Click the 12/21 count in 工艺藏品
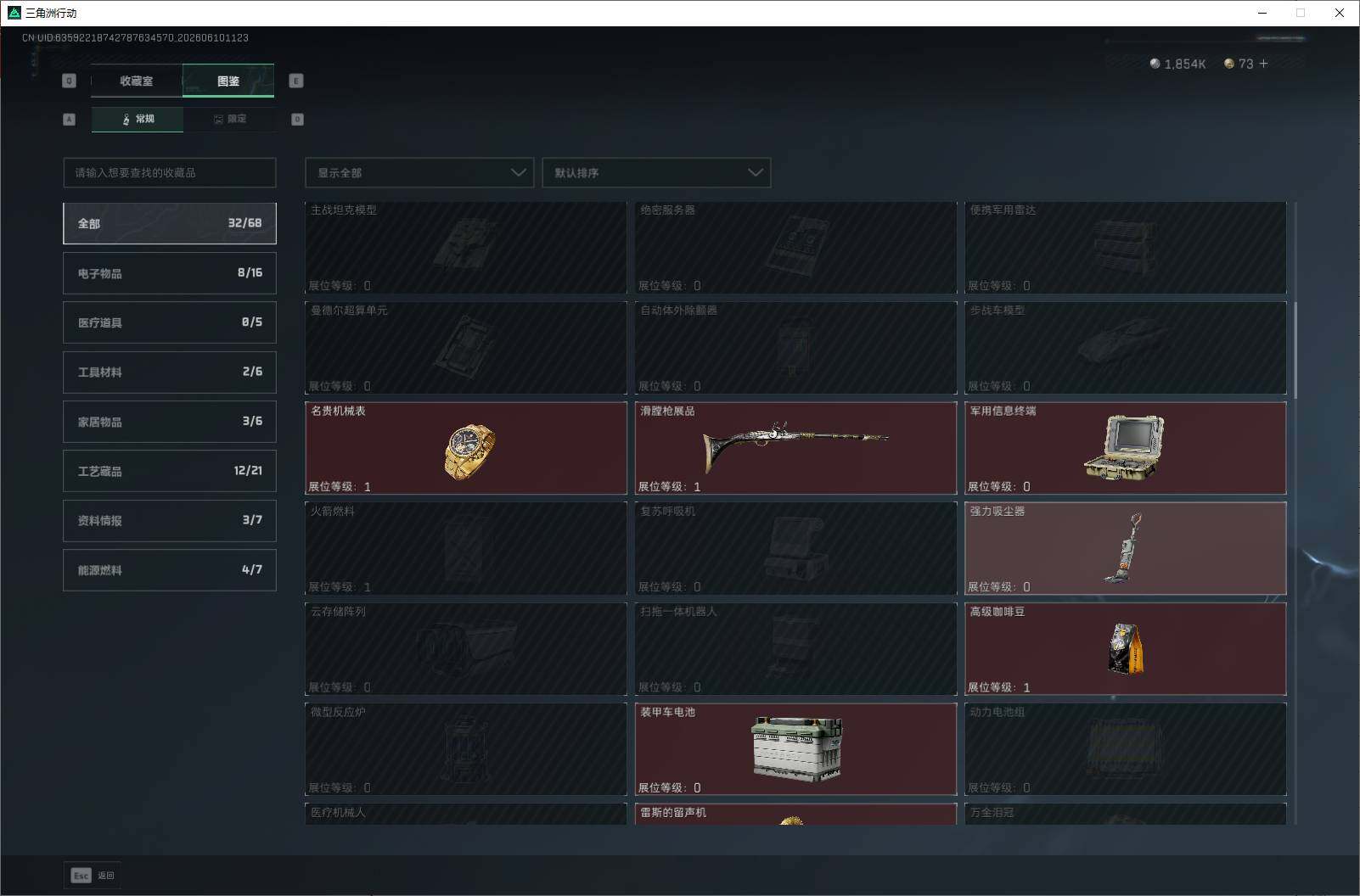 [x=248, y=470]
